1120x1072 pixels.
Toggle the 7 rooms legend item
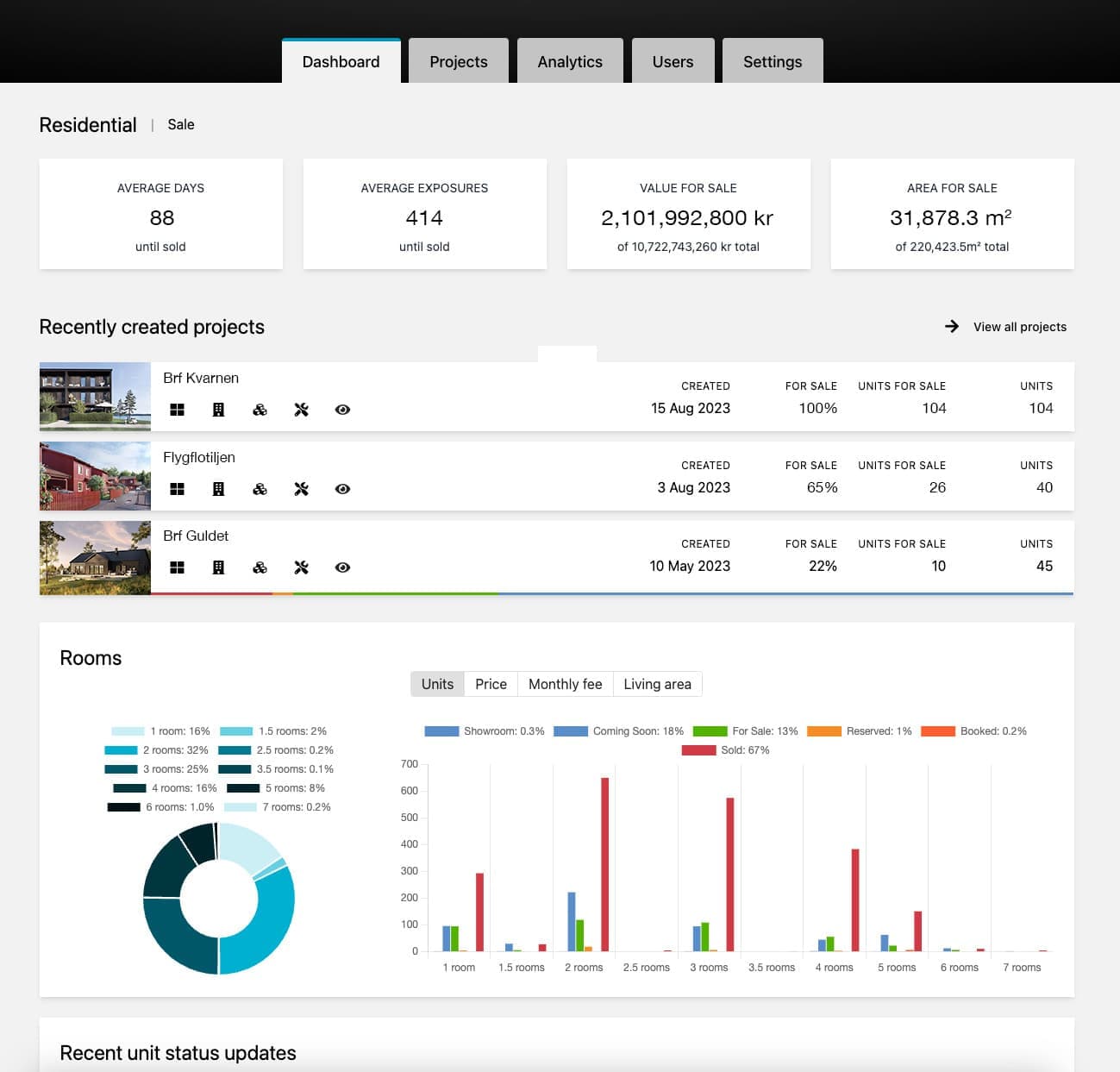(277, 807)
